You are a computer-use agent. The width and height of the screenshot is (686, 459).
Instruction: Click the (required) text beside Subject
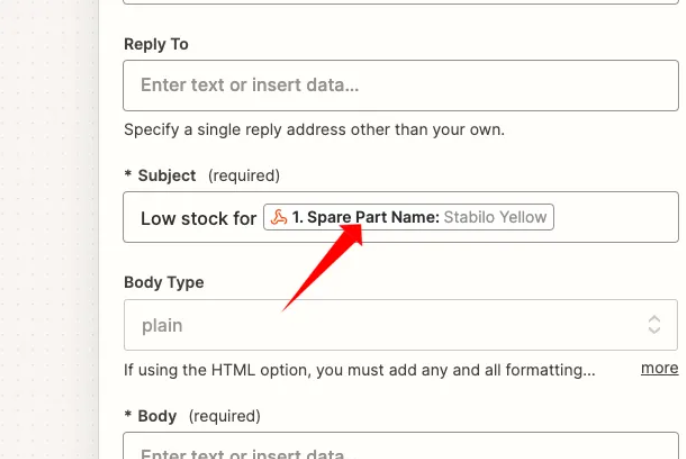pos(244,175)
